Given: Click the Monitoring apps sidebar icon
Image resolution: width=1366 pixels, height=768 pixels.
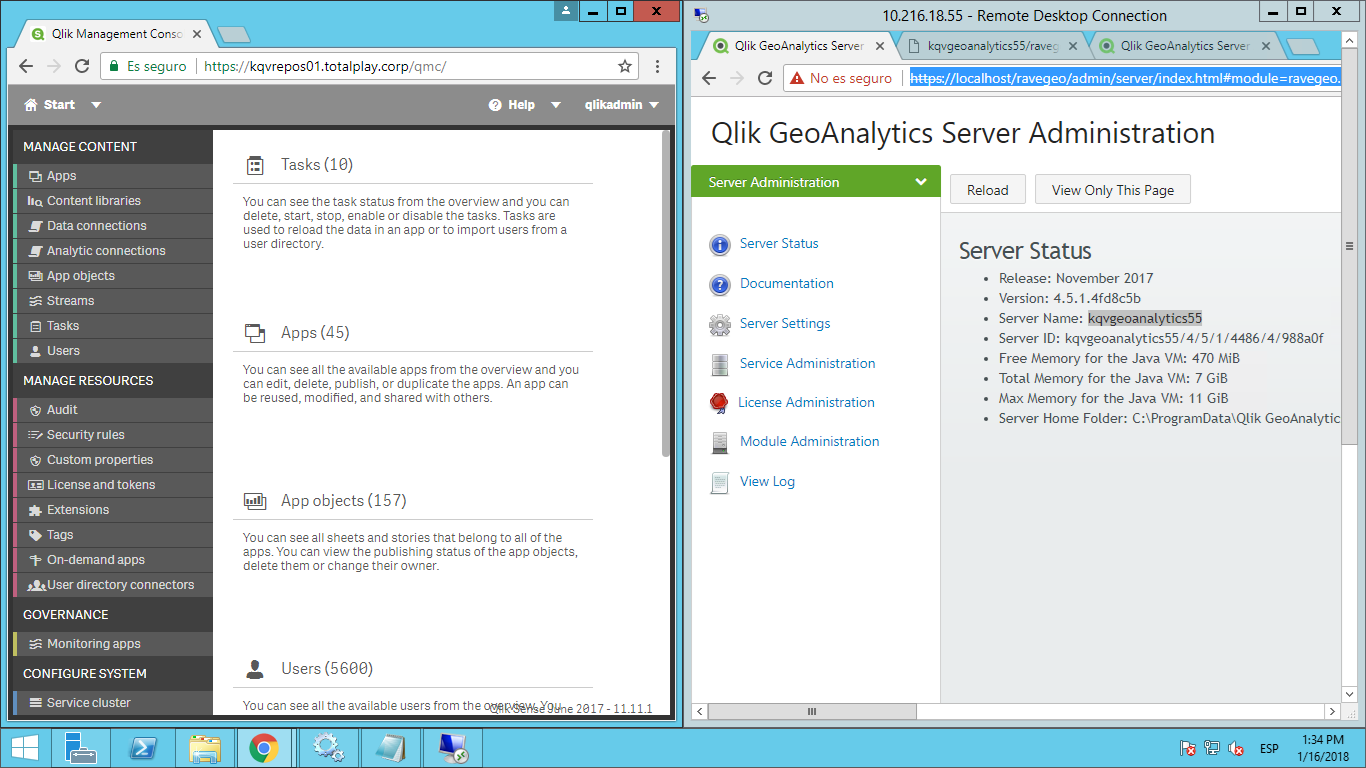Looking at the screenshot, I should (x=35, y=644).
